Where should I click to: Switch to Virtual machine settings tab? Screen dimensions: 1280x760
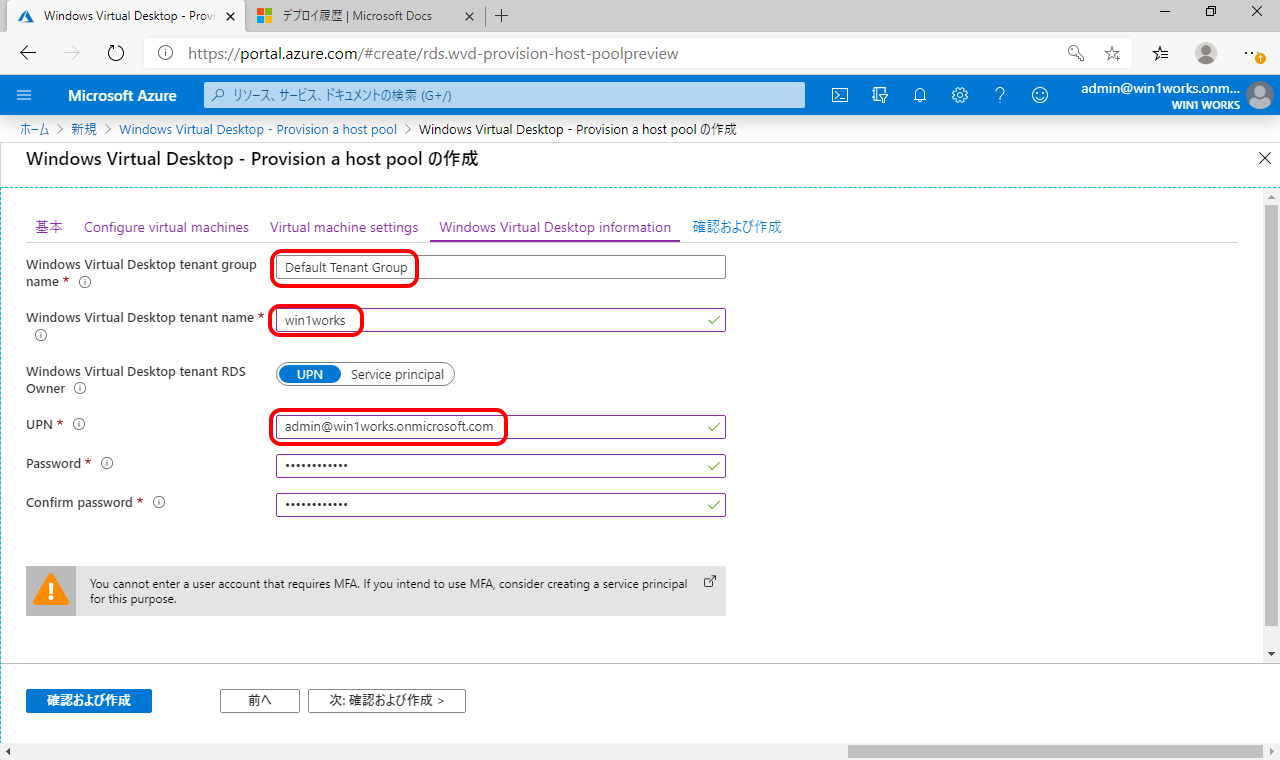pos(344,227)
